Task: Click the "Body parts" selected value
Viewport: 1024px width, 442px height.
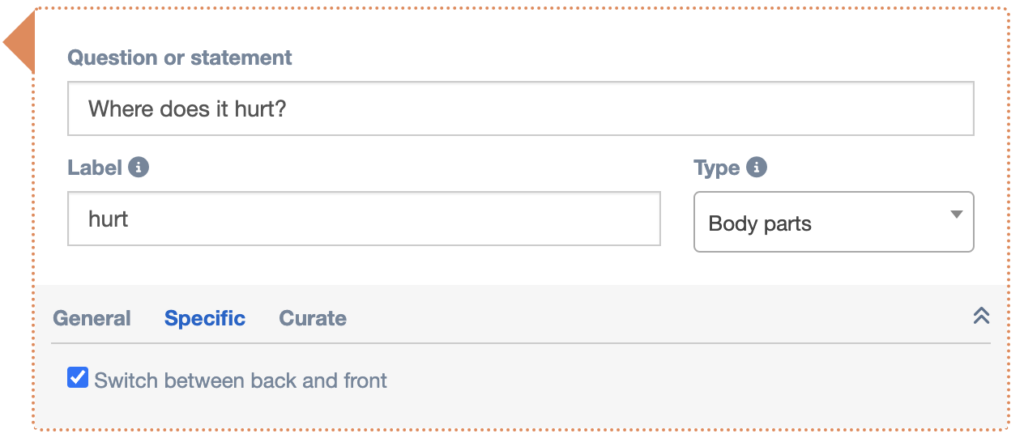Action: (x=760, y=223)
